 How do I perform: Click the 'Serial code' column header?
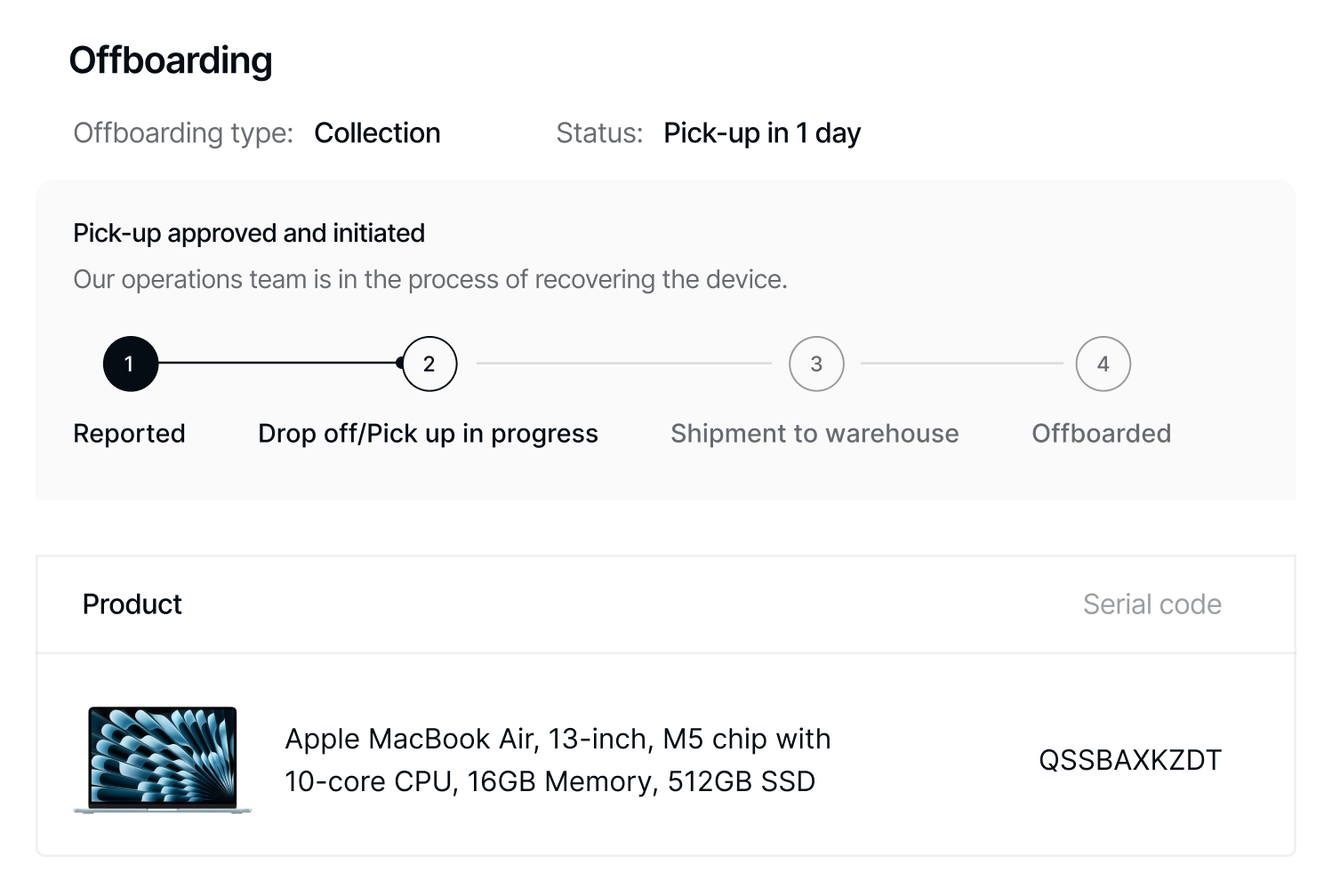[1152, 604]
